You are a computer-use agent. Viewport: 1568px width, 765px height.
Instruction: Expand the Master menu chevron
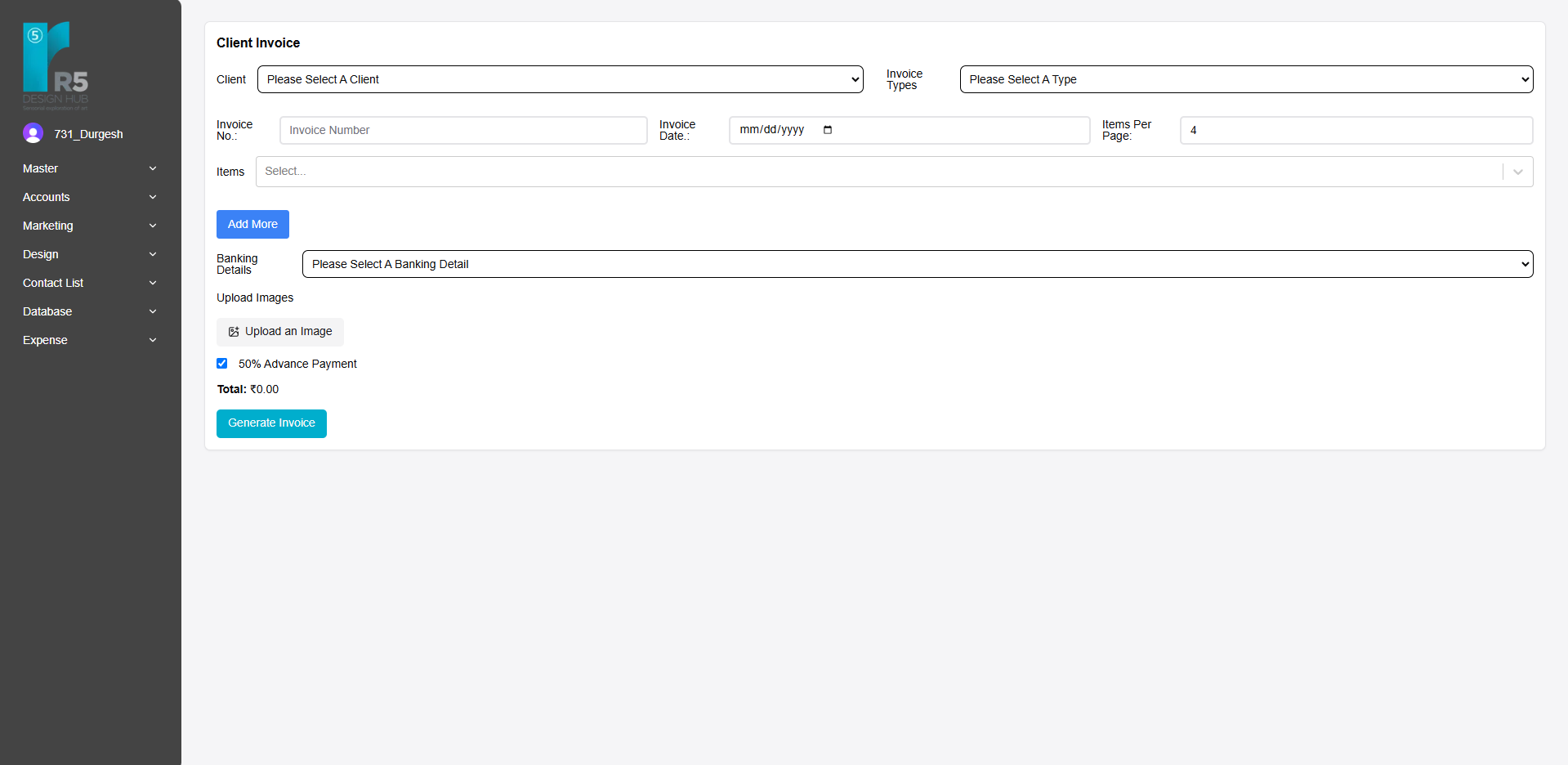[x=153, y=168]
